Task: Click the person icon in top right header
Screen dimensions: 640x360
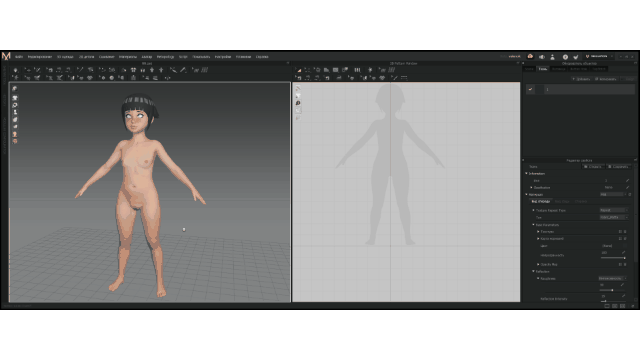Action: pyautogui.click(x=552, y=57)
